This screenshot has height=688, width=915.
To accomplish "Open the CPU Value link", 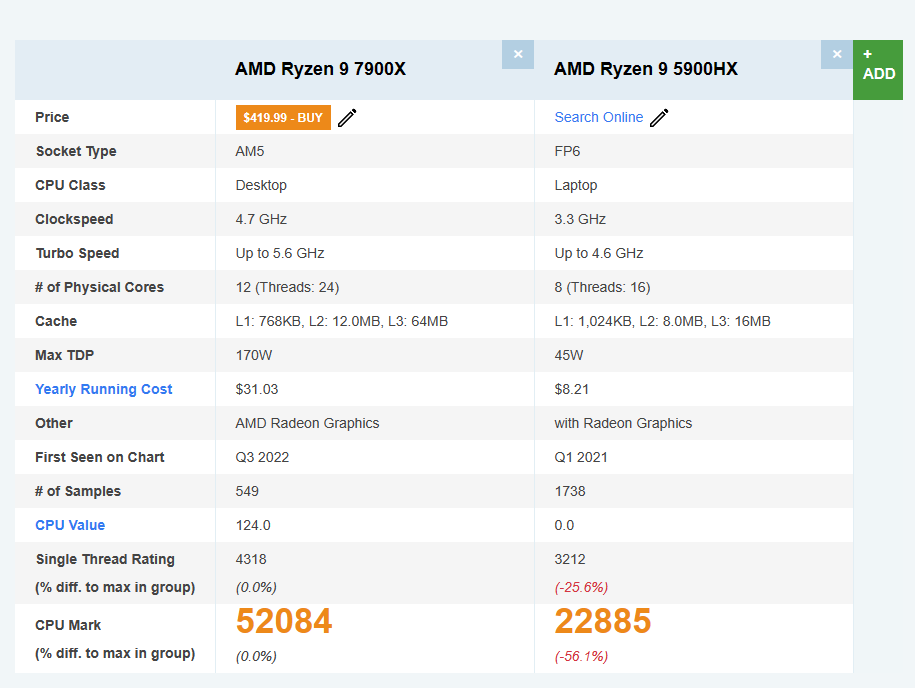I will point(70,525).
